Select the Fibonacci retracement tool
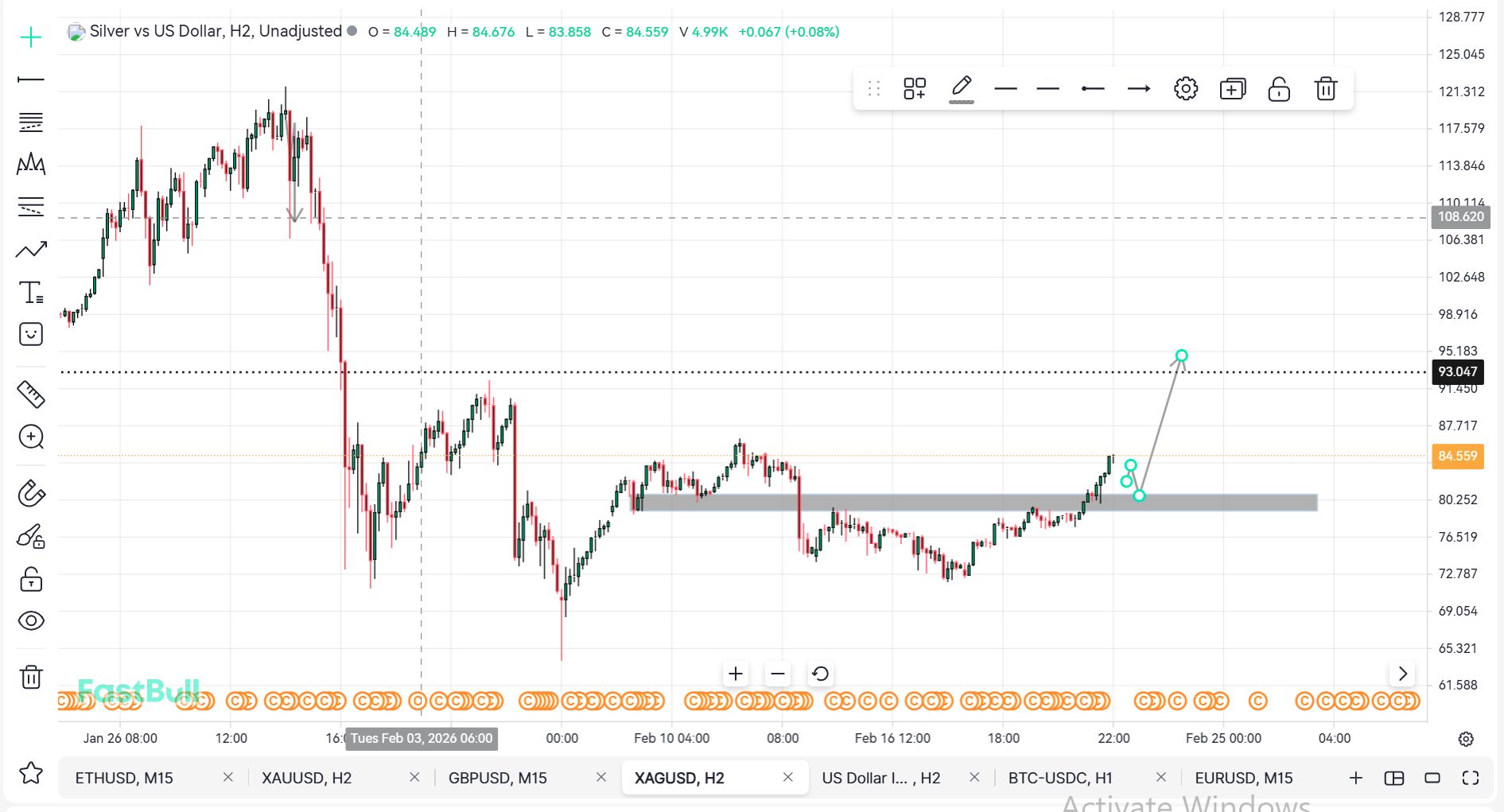Screen dimensions: 1504x812 coord(31,122)
